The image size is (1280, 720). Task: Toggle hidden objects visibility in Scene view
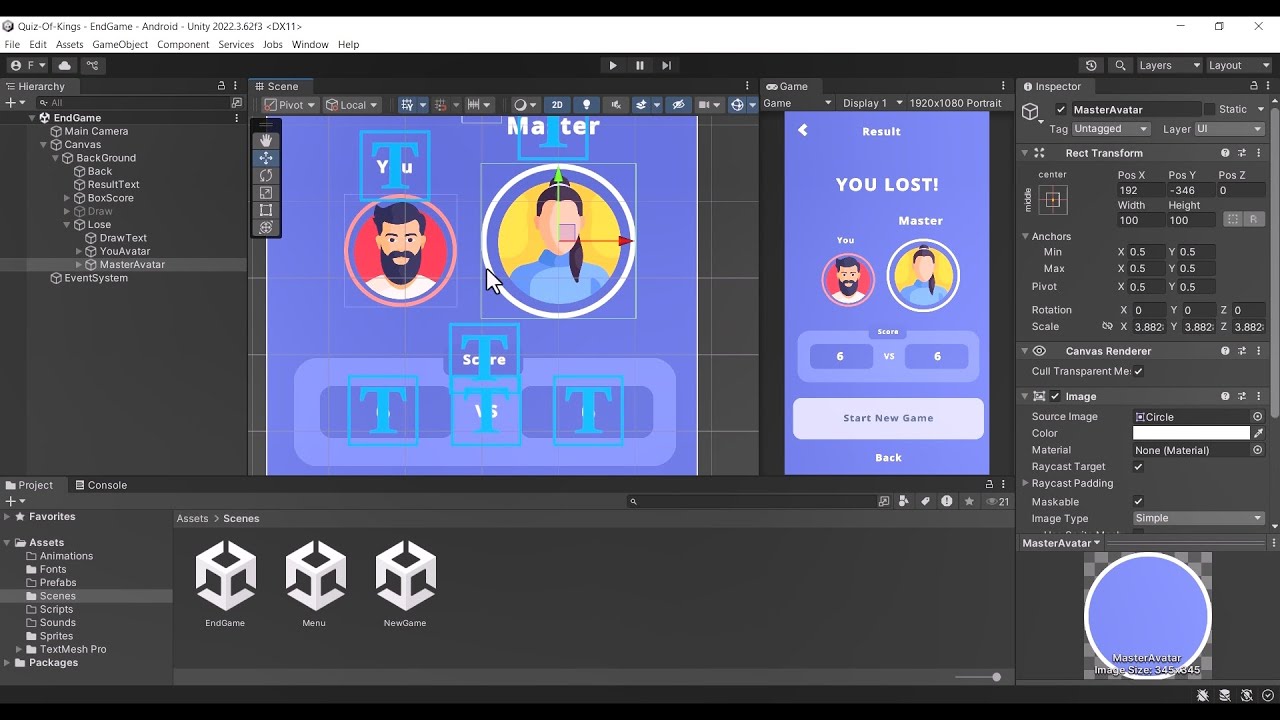(x=679, y=105)
